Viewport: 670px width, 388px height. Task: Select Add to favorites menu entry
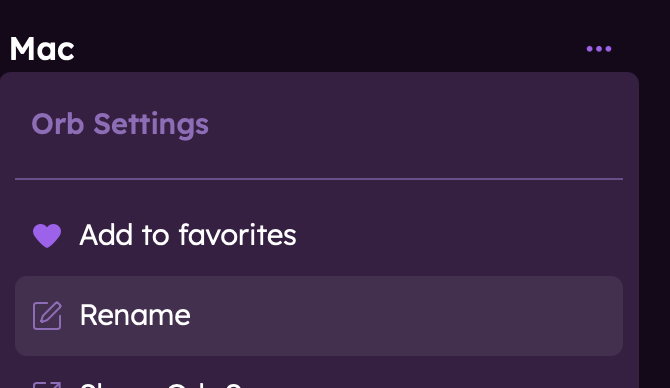point(319,235)
